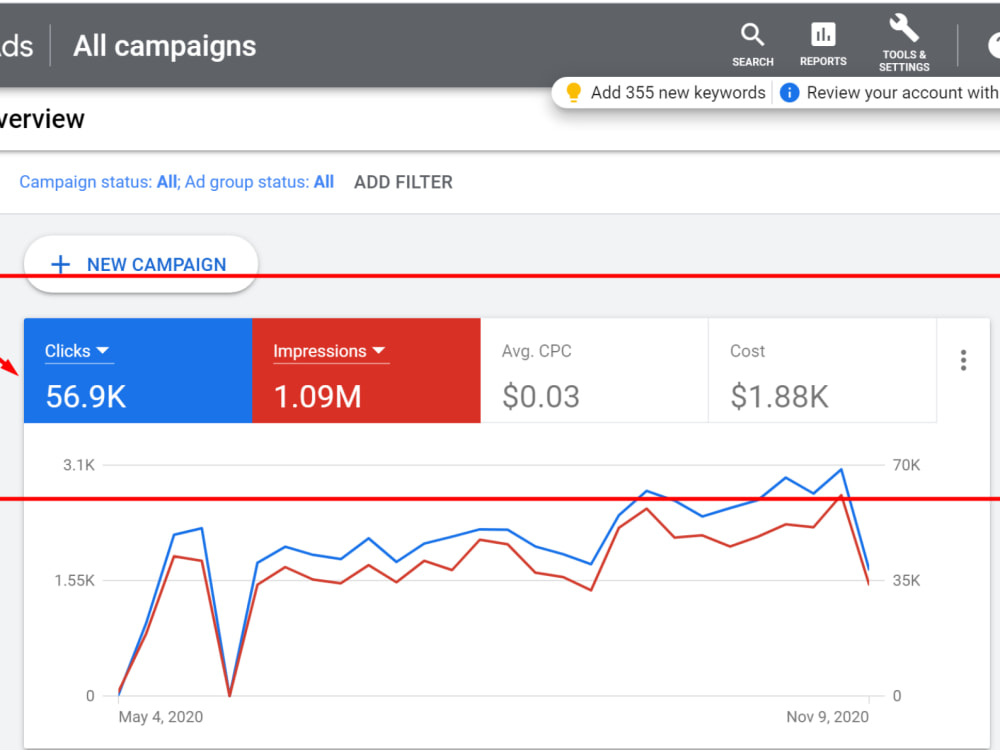1000x750 pixels.
Task: Click the 35K right axis label
Action: 906,580
